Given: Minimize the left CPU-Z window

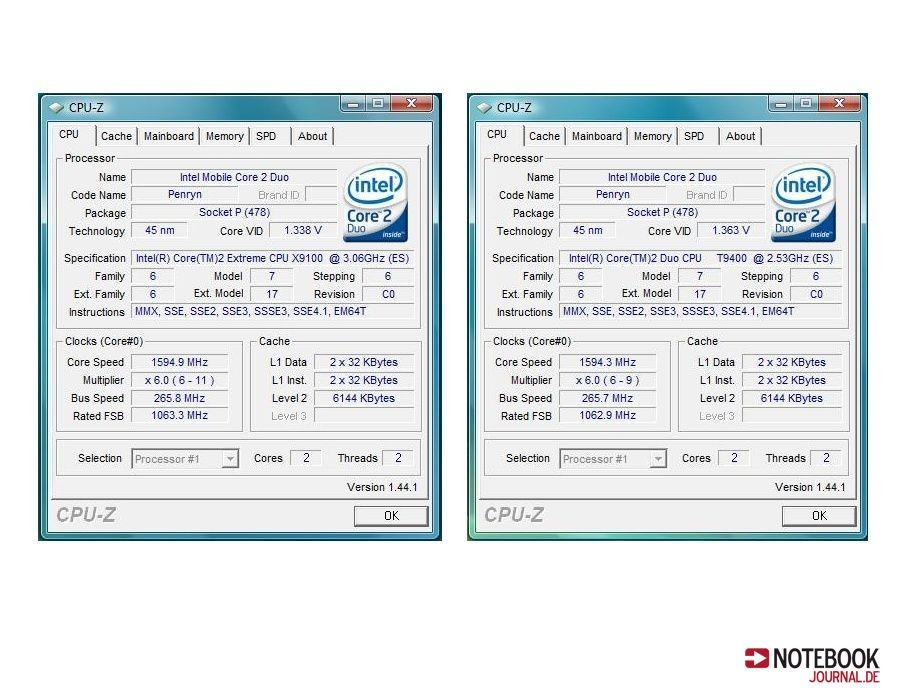Looking at the screenshot, I should pos(353,103).
